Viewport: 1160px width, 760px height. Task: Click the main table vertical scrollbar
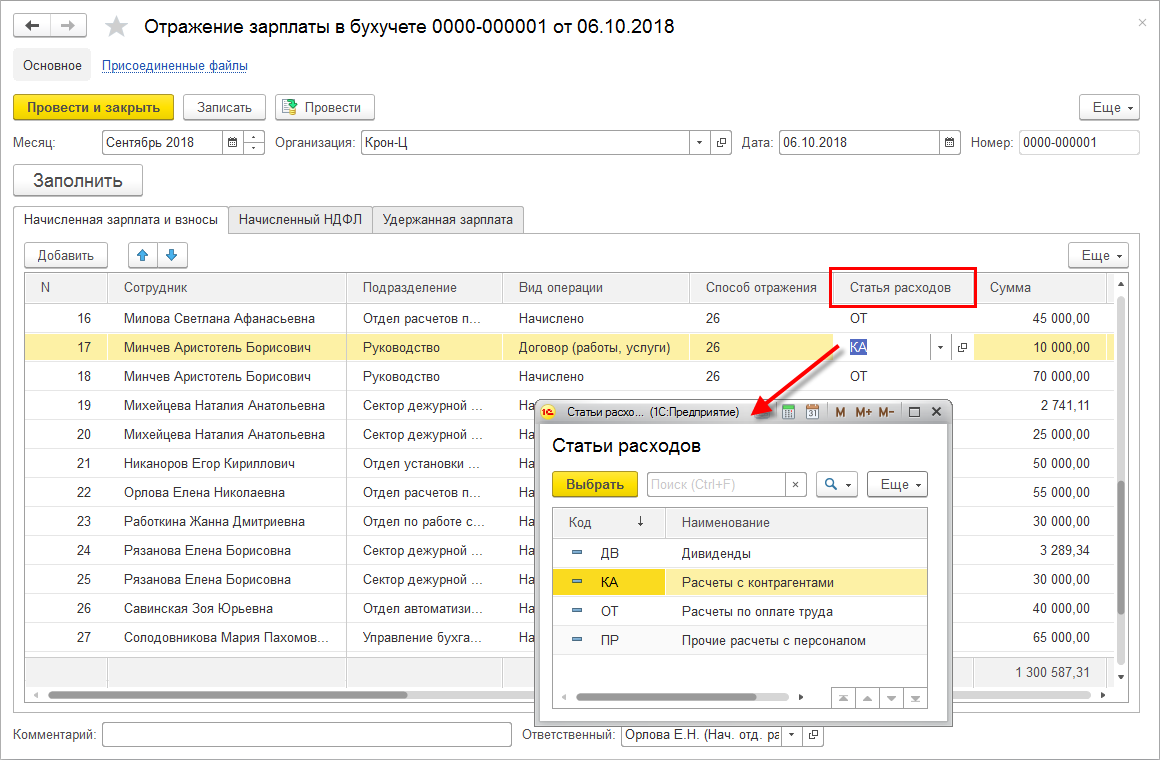pos(1121,548)
